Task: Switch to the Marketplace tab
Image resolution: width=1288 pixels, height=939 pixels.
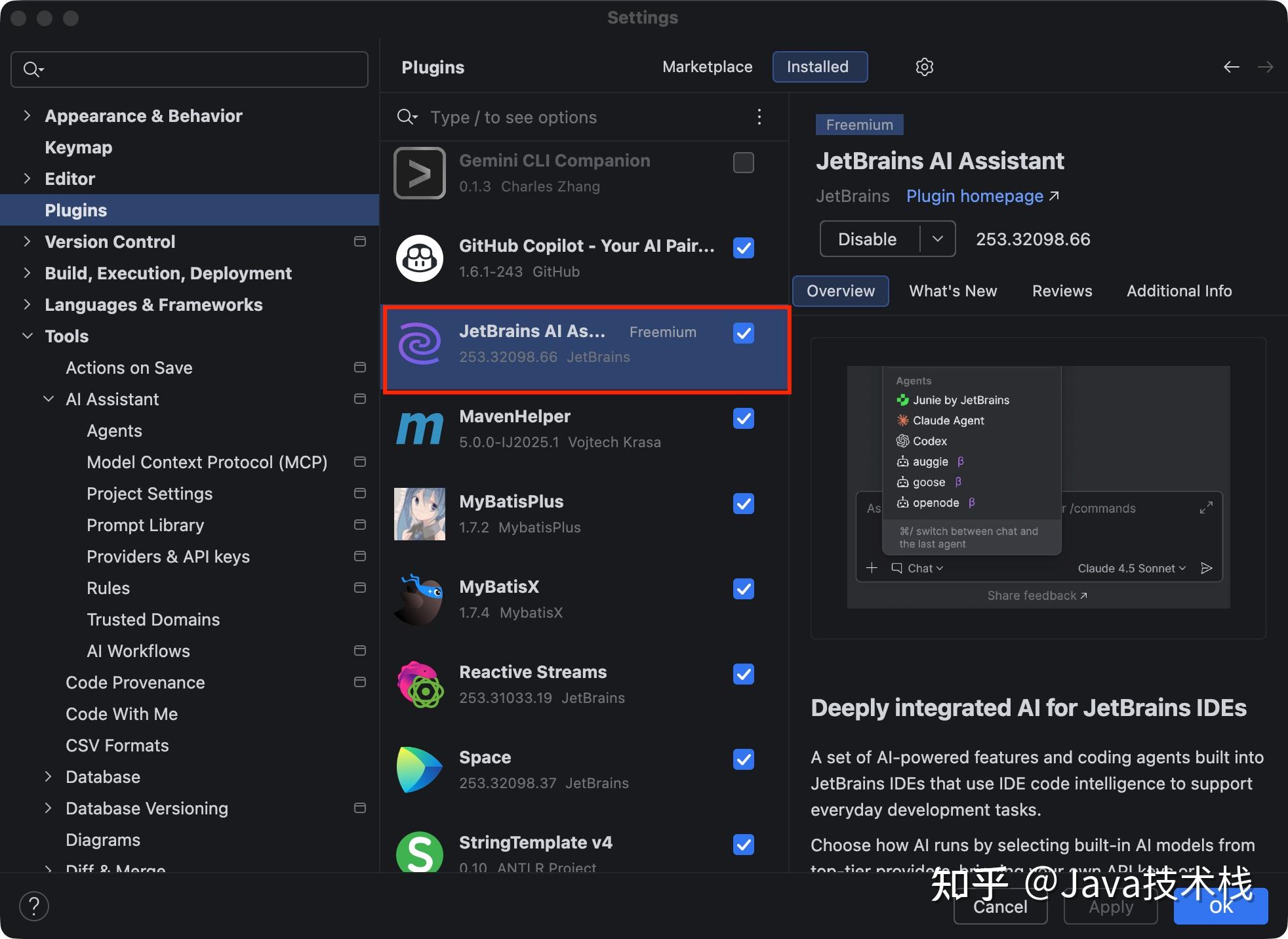Action: click(707, 67)
